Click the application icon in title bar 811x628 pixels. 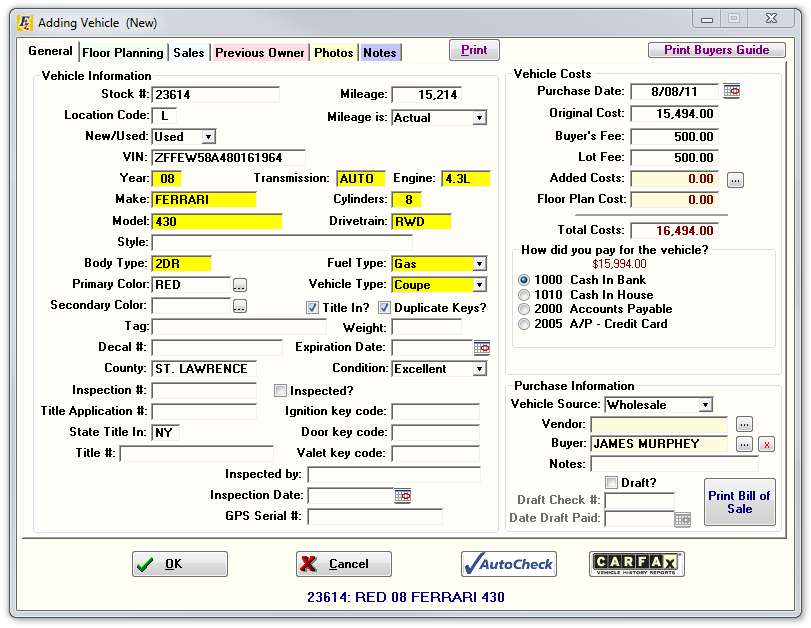click(x=24, y=23)
